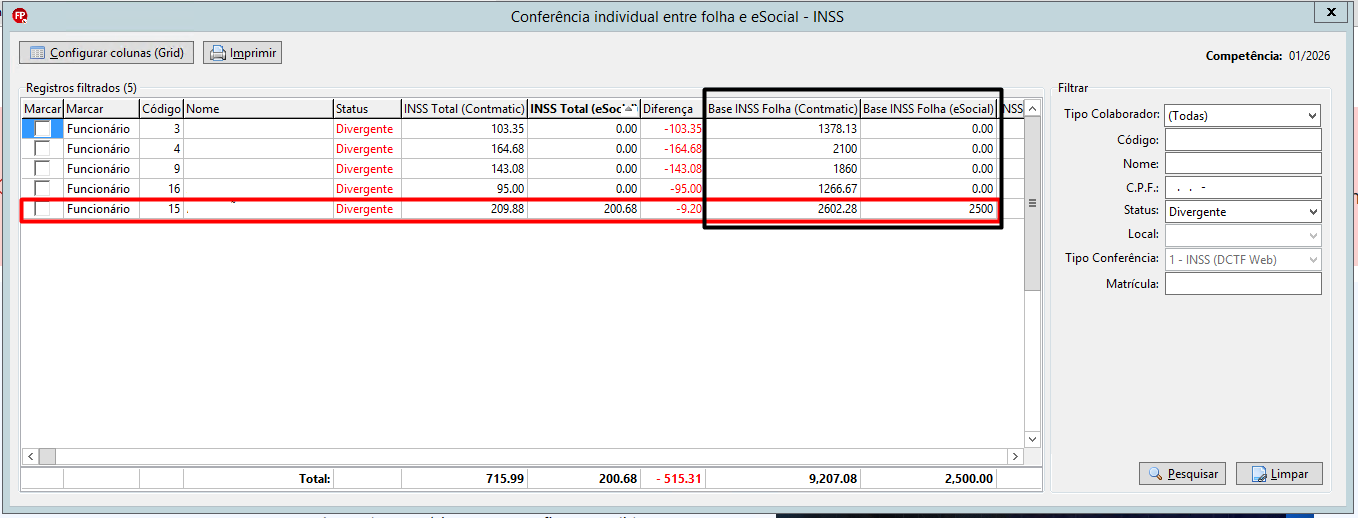
Task: Click the vertical scrollbar thumb grip
Action: pos(1033,203)
